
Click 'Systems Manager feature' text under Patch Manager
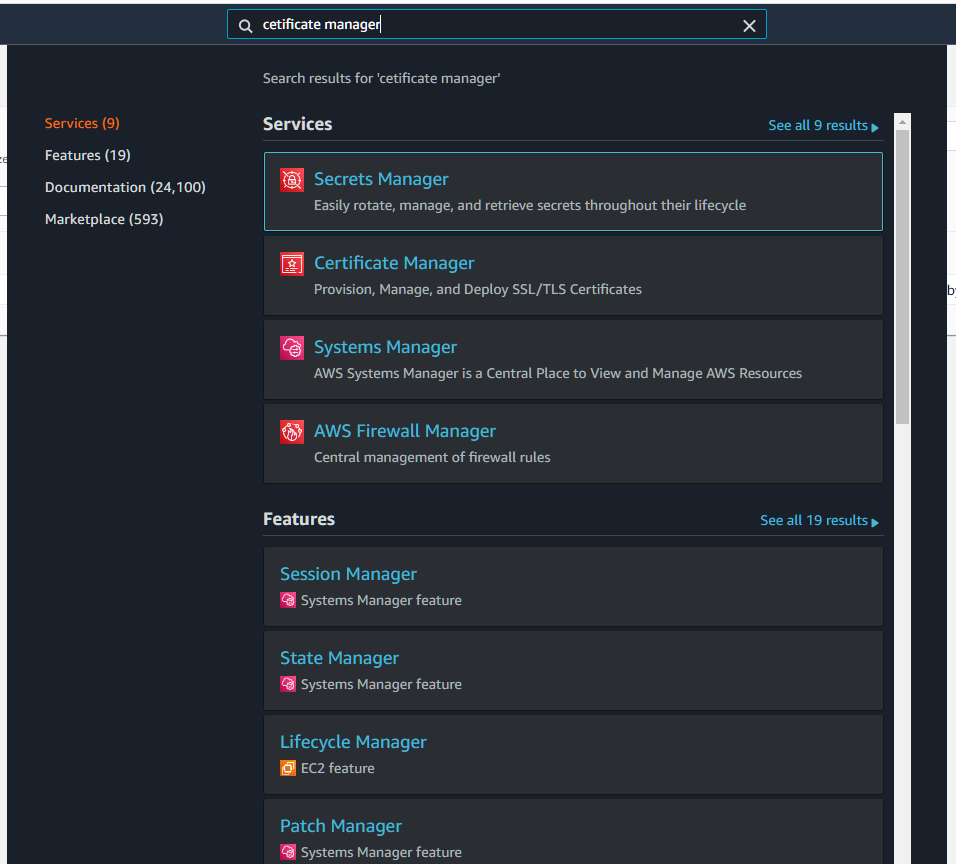coord(381,852)
